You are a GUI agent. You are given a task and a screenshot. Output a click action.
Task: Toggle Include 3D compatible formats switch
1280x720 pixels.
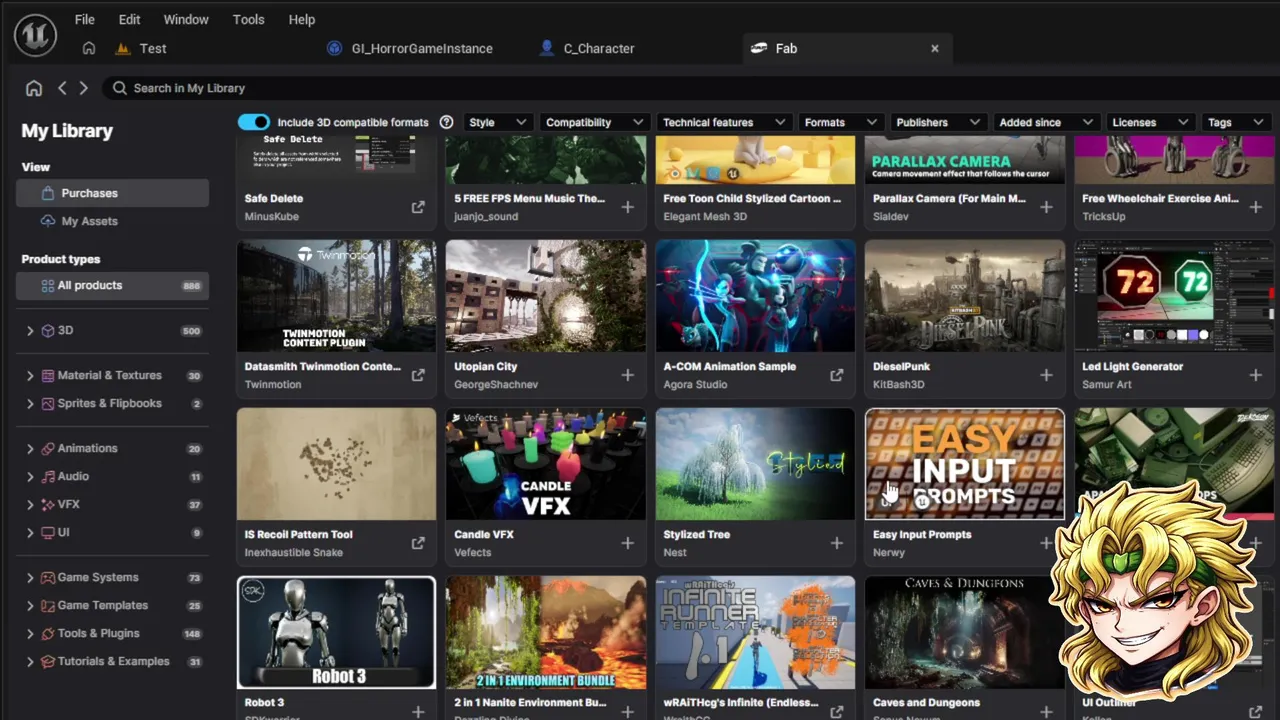click(254, 122)
